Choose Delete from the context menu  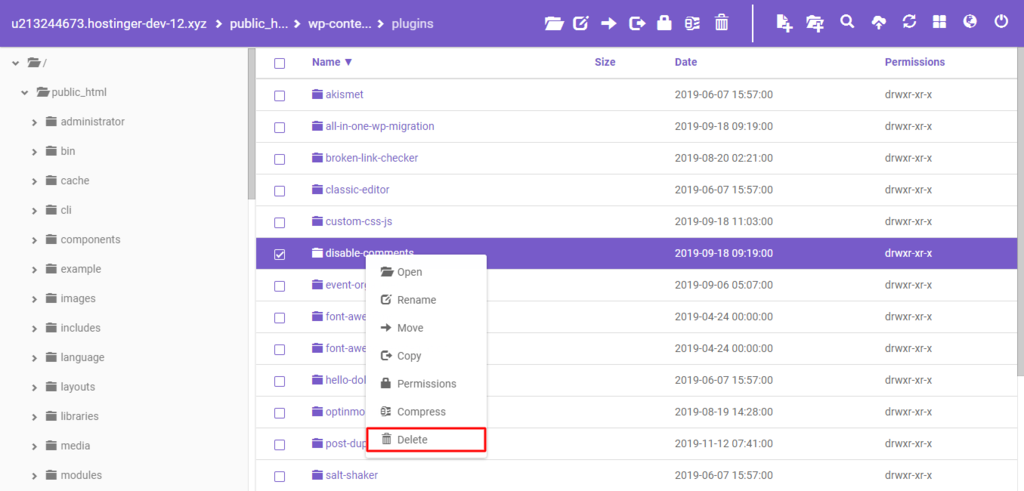click(412, 440)
